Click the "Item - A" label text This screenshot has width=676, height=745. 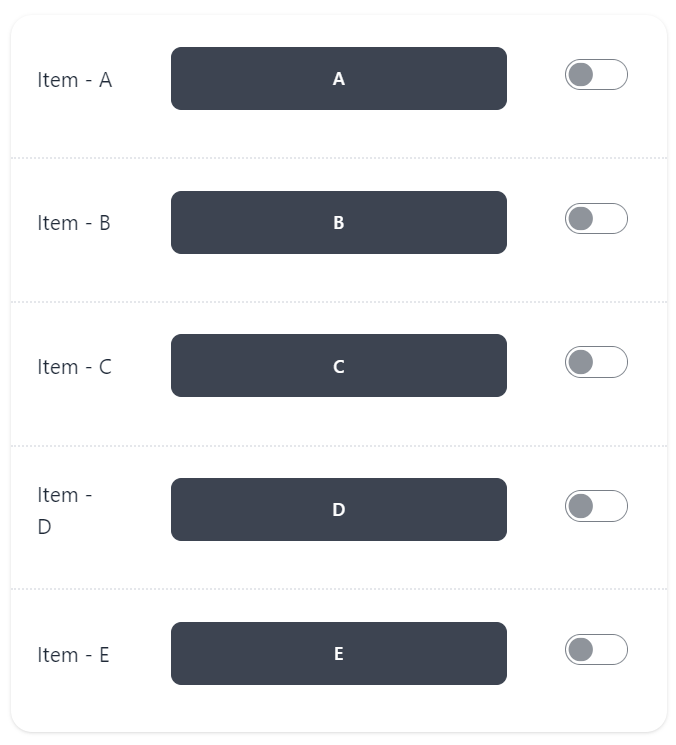coord(75,80)
